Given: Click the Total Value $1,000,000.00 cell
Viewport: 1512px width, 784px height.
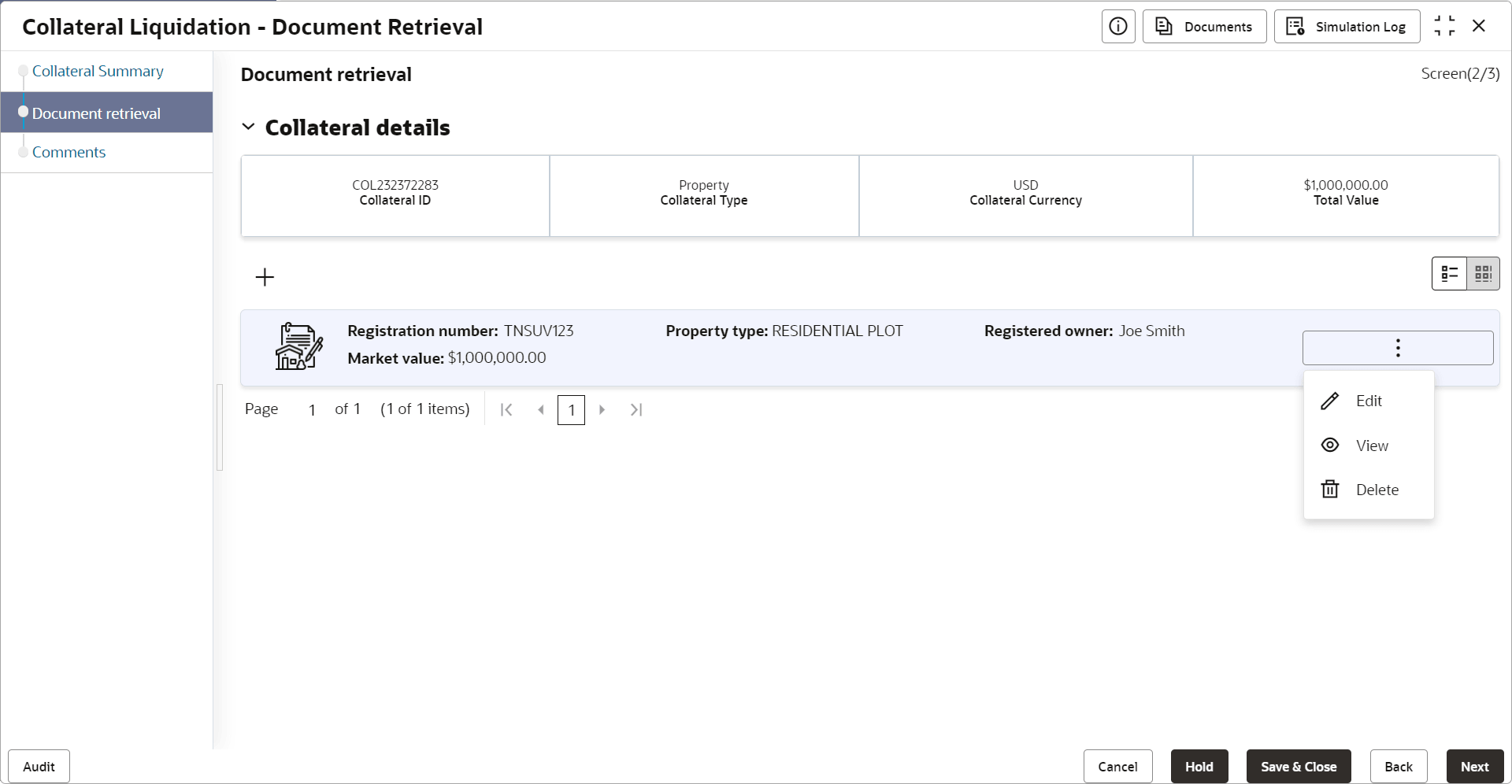Looking at the screenshot, I should pyautogui.click(x=1346, y=196).
